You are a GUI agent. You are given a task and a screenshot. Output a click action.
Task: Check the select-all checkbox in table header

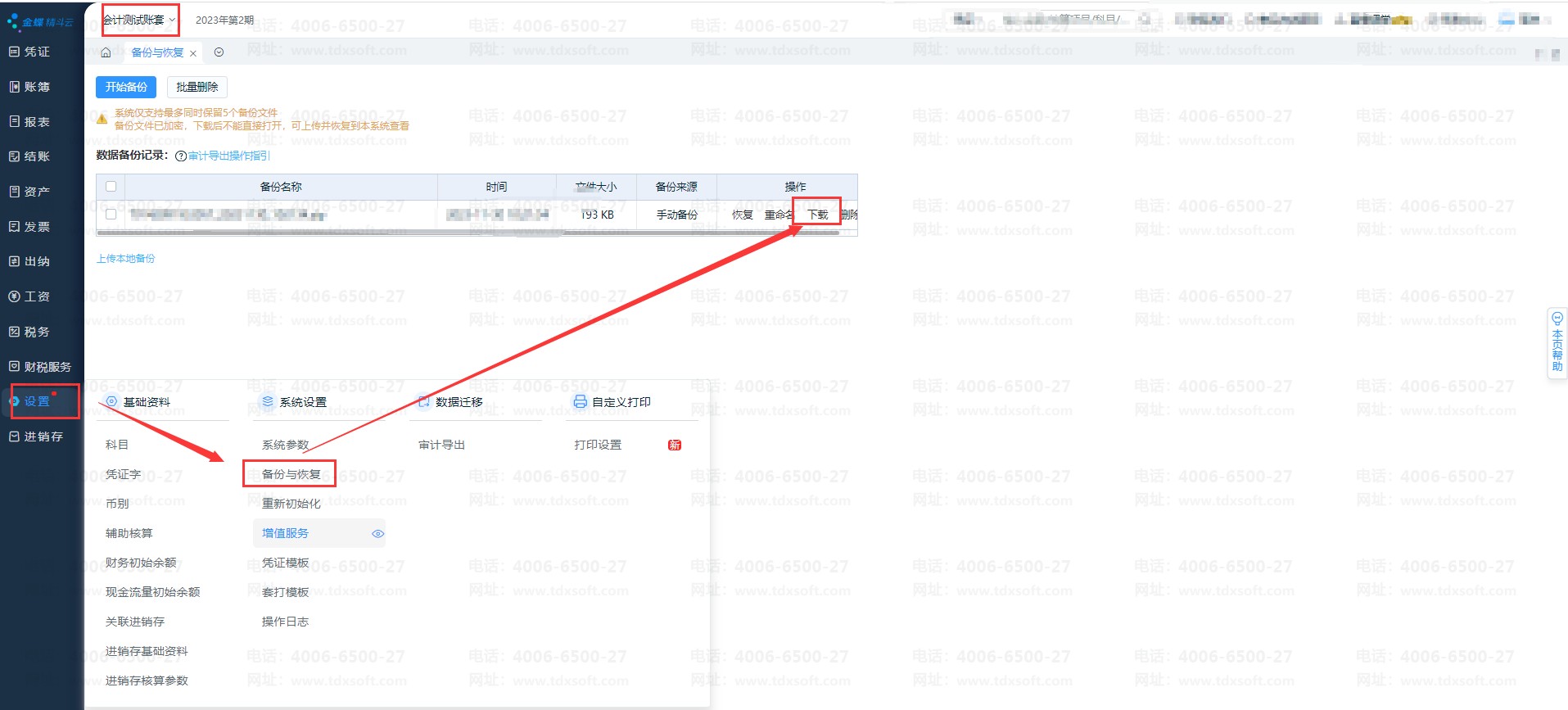pyautogui.click(x=111, y=187)
